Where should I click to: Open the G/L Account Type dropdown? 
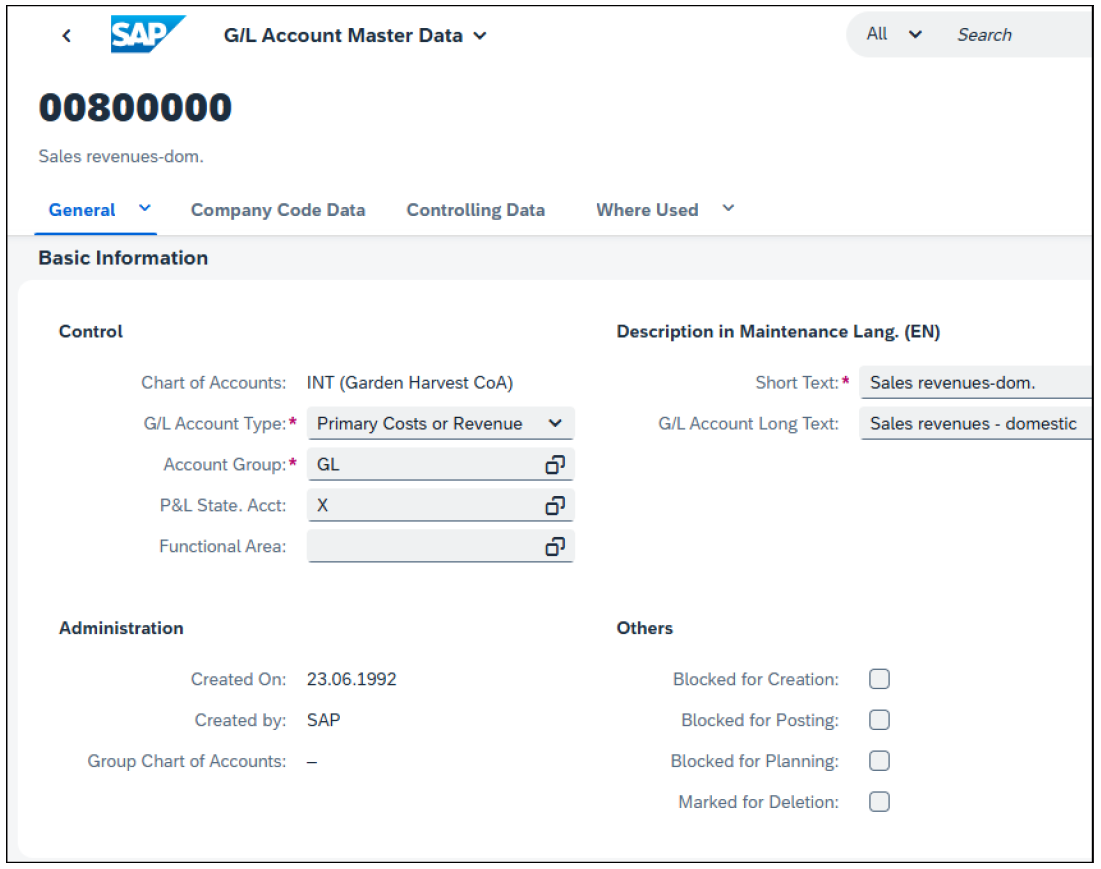pyautogui.click(x=555, y=424)
